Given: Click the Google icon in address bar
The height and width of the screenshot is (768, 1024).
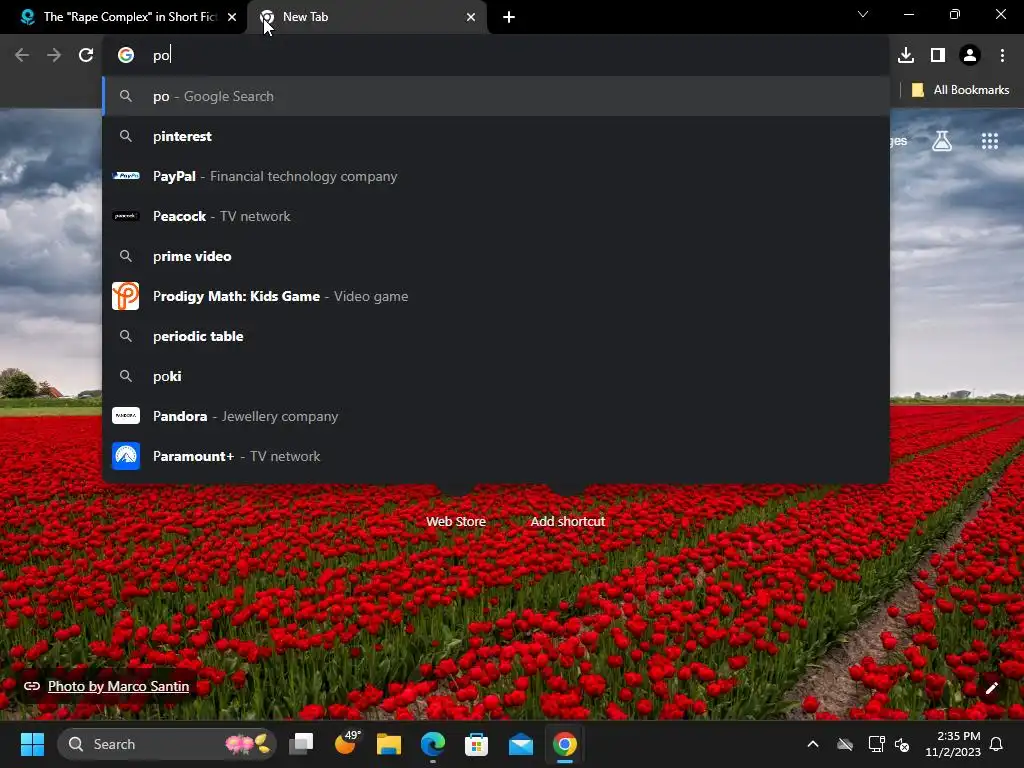Looking at the screenshot, I should 126,55.
